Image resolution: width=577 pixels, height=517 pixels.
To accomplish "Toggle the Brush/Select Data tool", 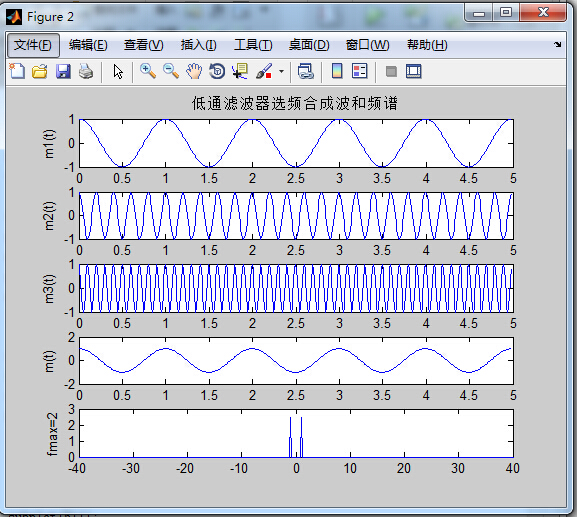I will tap(264, 71).
